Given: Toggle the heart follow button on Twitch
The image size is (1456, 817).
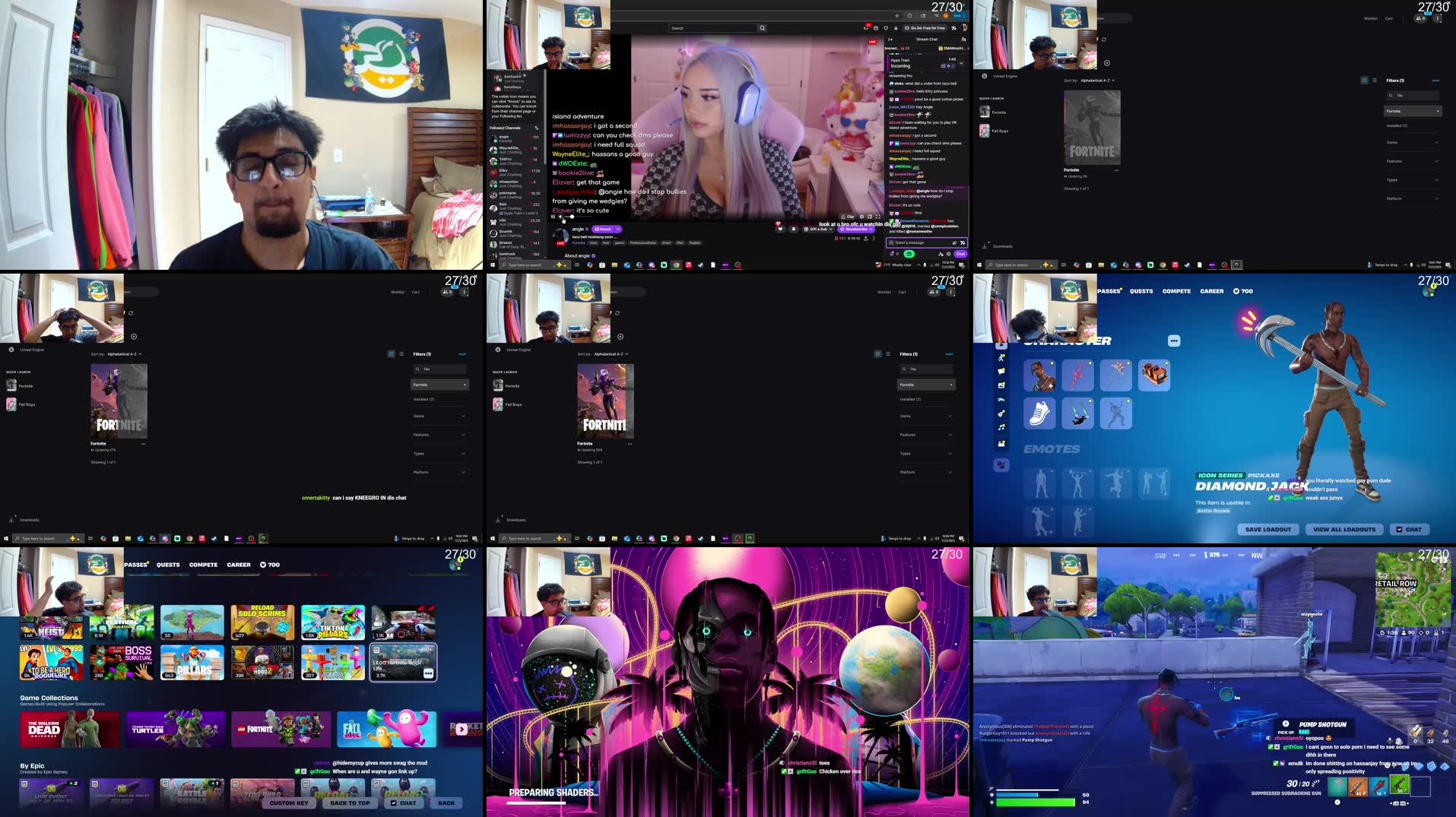Looking at the screenshot, I should (780, 229).
